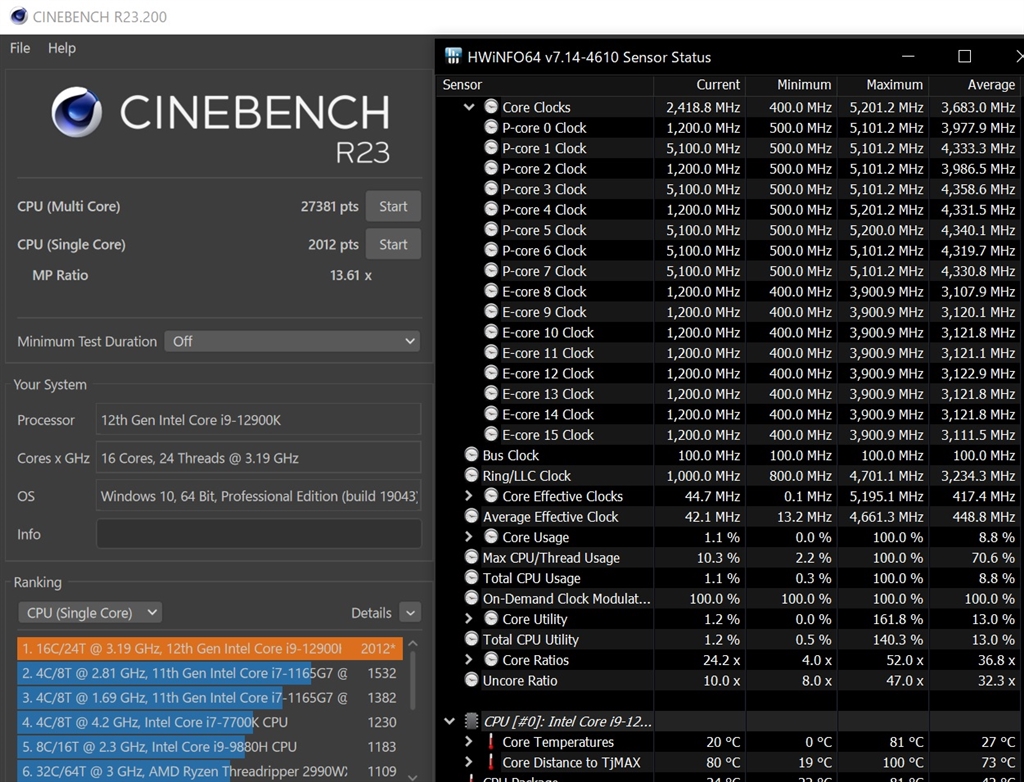Open the Minimum Test Duration dropdown
Image resolution: width=1024 pixels, height=782 pixels.
coord(292,341)
